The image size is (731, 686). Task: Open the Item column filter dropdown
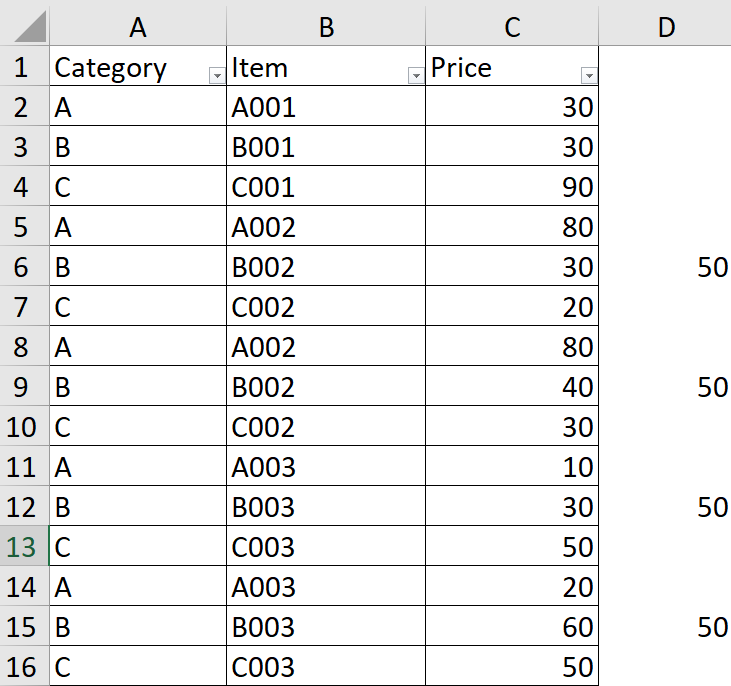pyautogui.click(x=415, y=76)
